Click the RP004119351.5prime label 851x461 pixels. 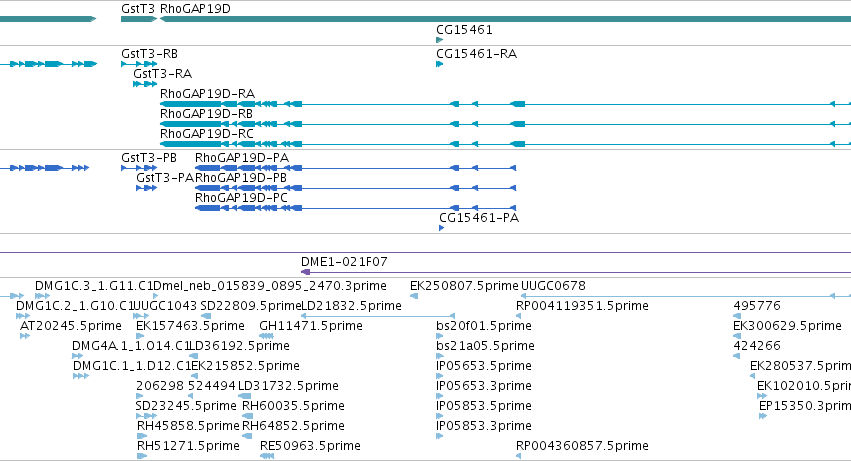[582, 306]
